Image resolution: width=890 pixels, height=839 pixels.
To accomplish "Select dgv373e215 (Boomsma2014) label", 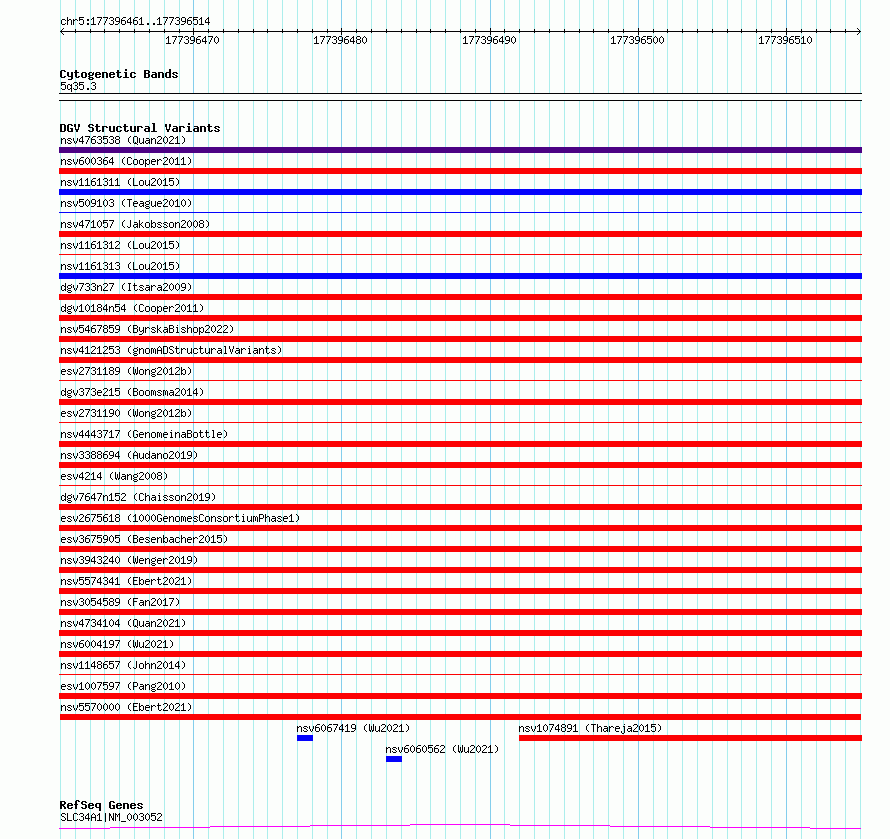I will tap(132, 392).
